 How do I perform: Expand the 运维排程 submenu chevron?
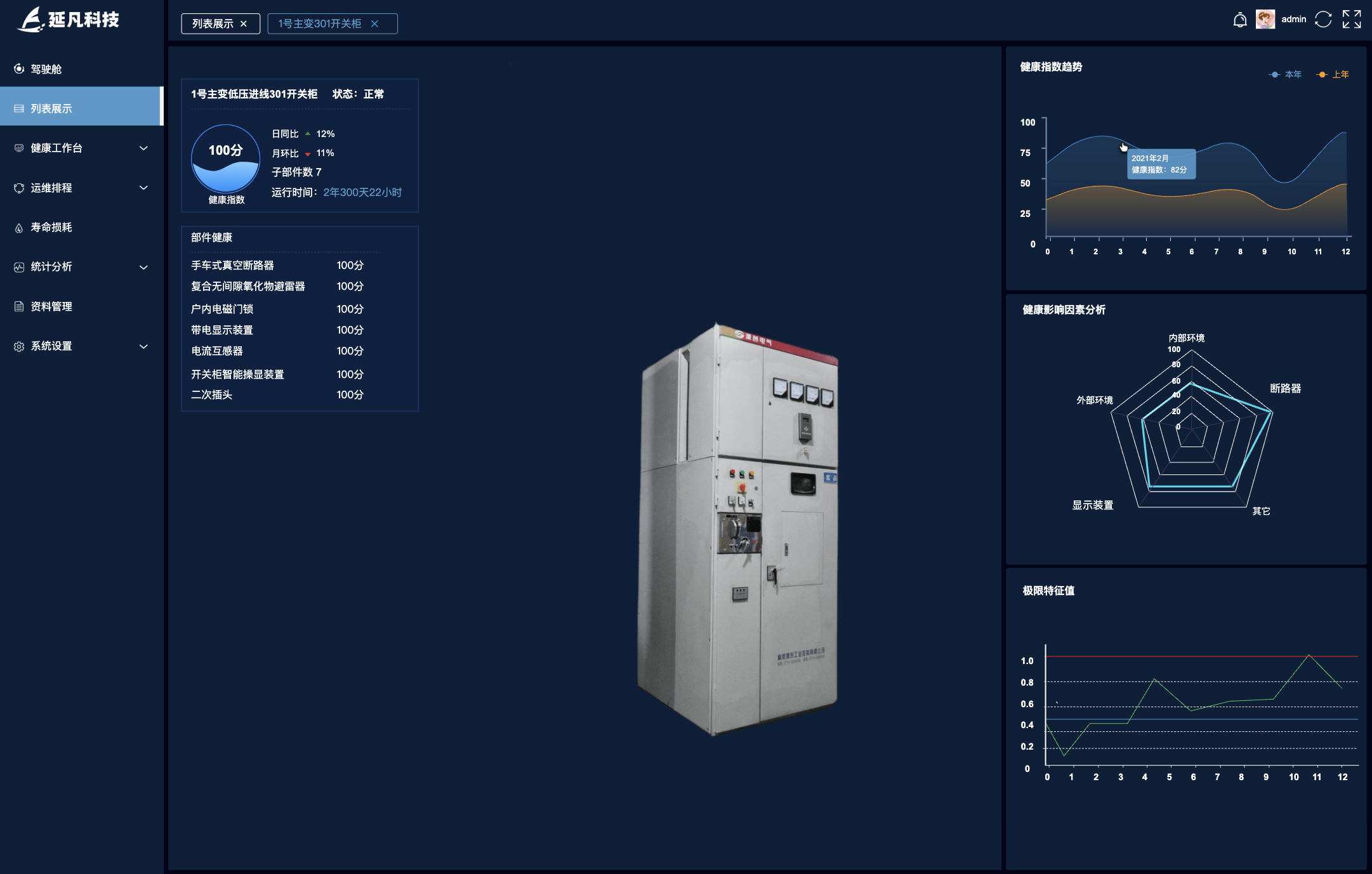coord(143,188)
